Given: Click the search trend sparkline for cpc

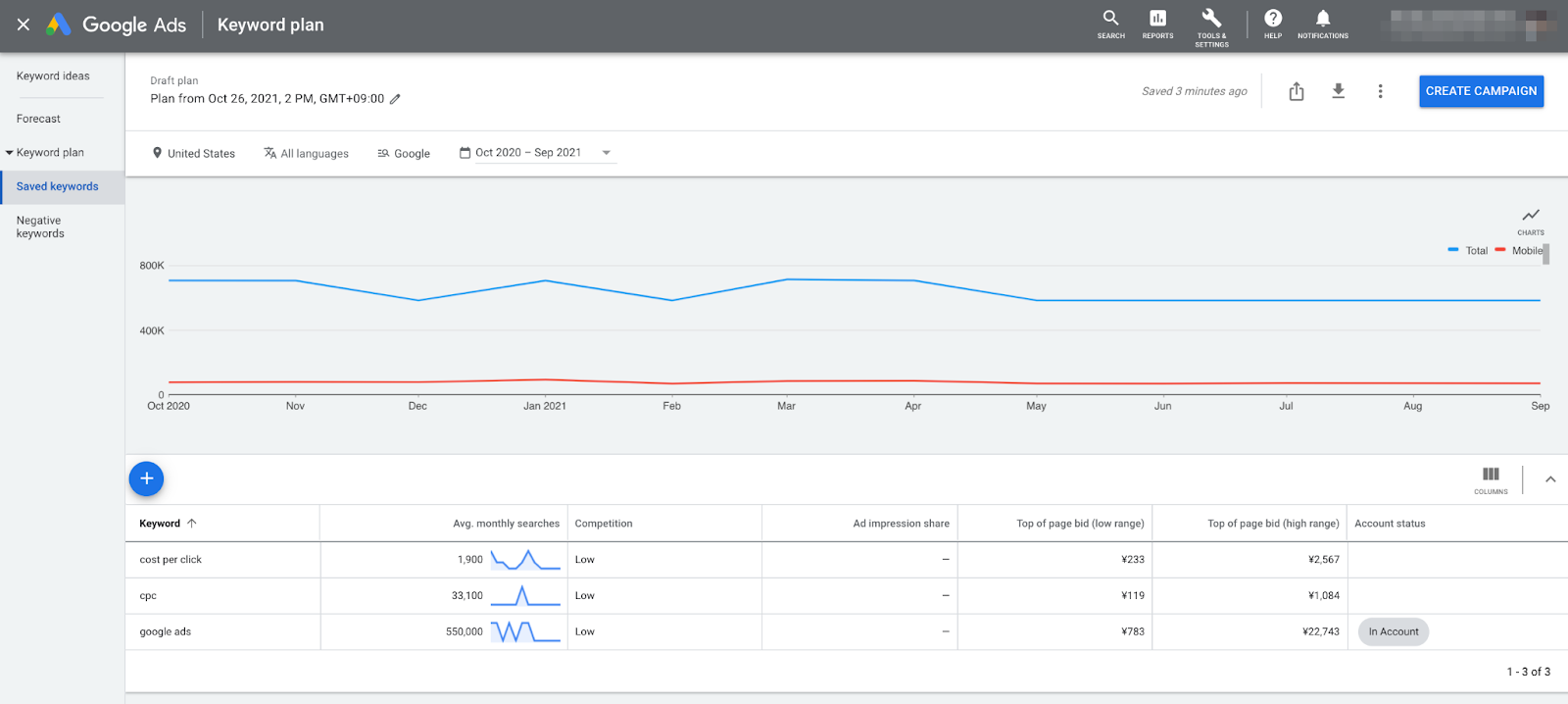Looking at the screenshot, I should point(525,596).
